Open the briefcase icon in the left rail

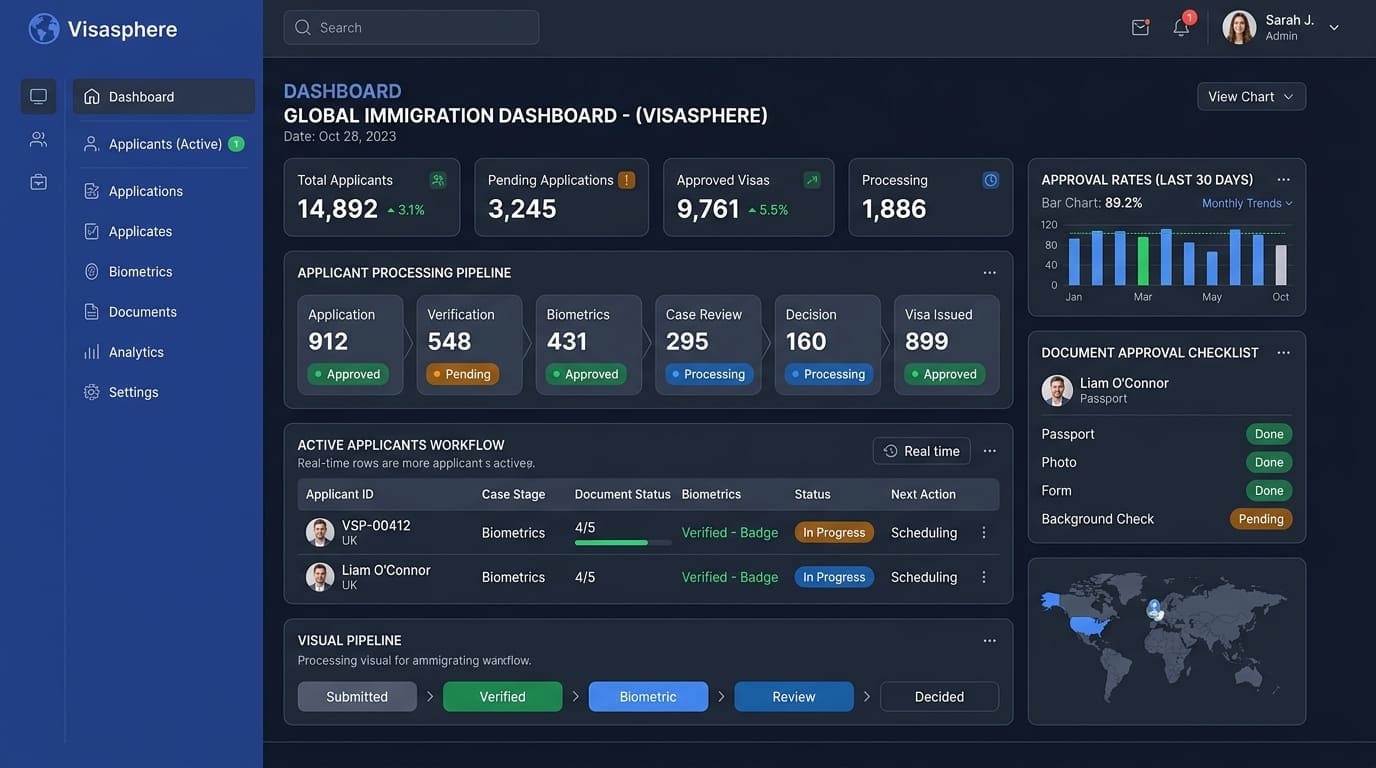(x=39, y=182)
